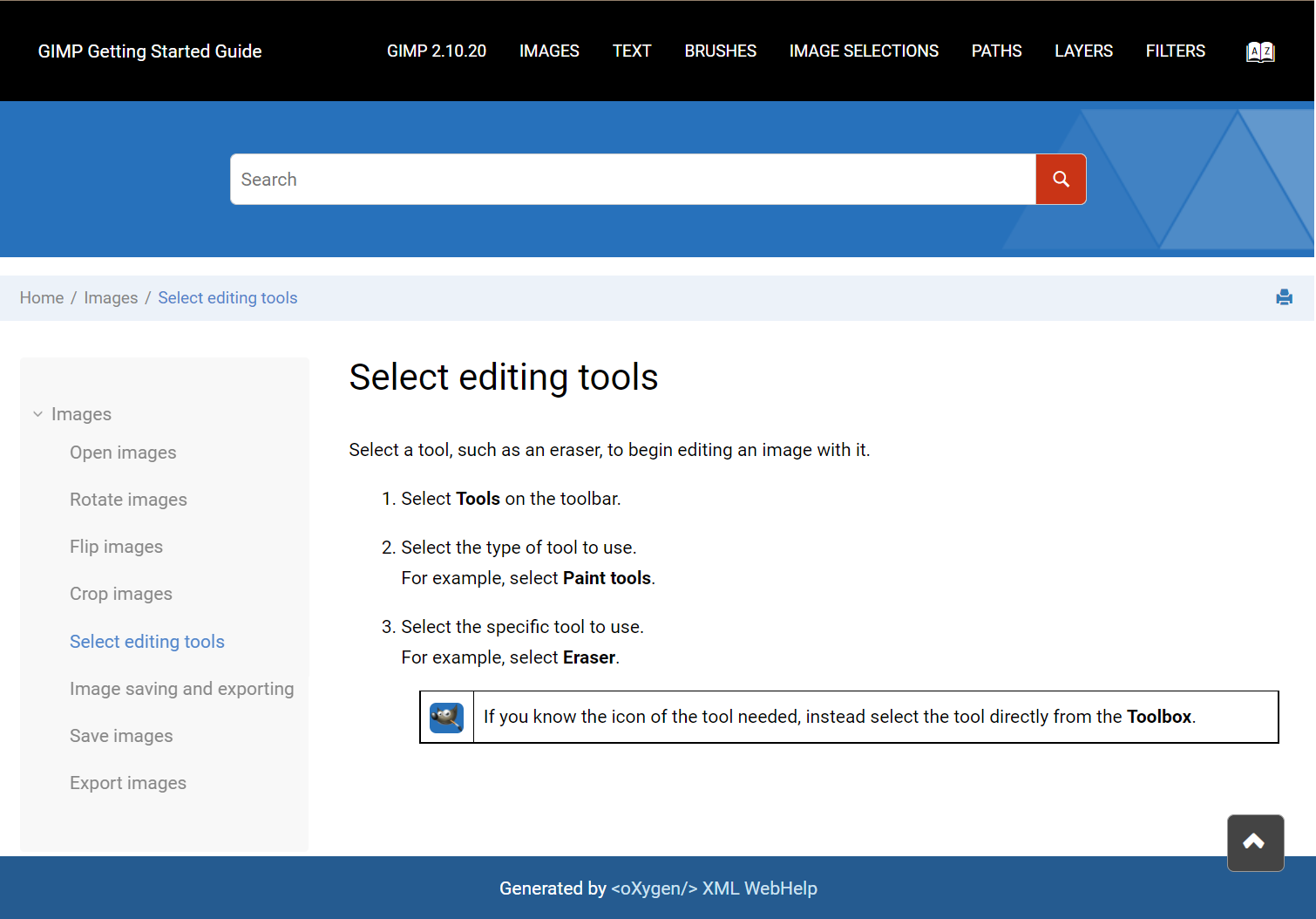Image resolution: width=1316 pixels, height=919 pixels.
Task: Click GIMP Getting Started Guide title
Action: (150, 51)
